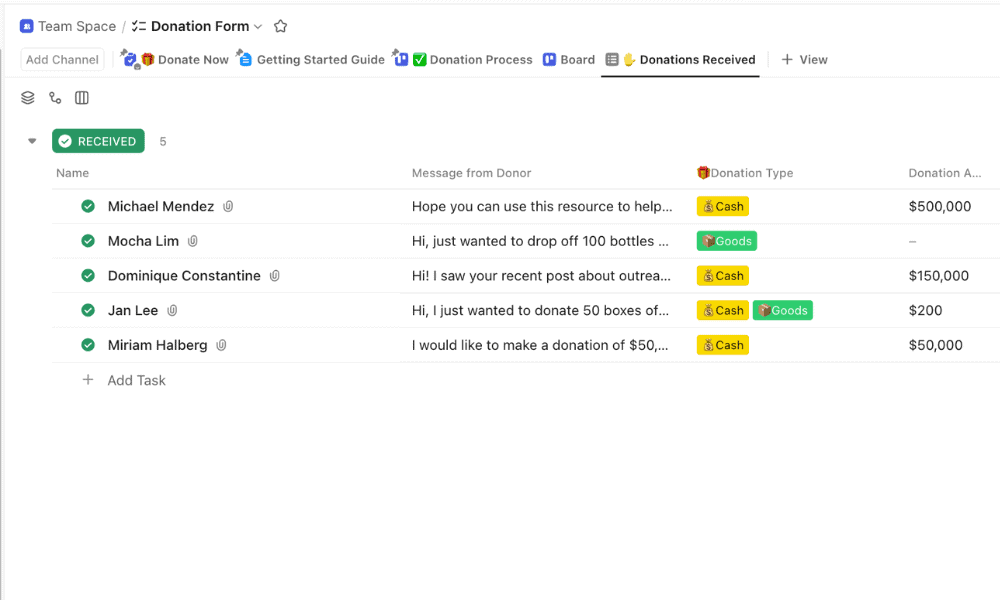
Task: Click the Add Channel button
Action: pos(62,60)
